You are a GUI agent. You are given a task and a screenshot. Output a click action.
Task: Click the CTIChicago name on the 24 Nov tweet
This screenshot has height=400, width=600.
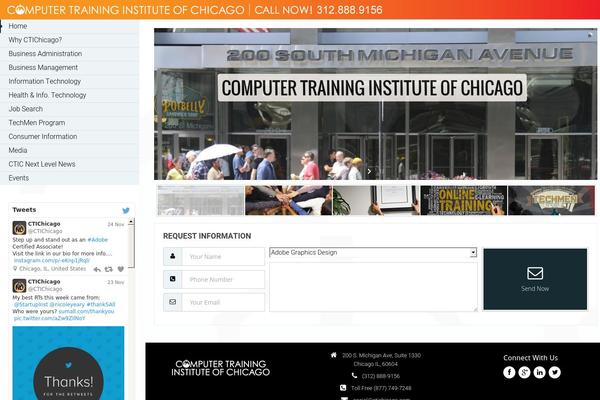pos(44,224)
